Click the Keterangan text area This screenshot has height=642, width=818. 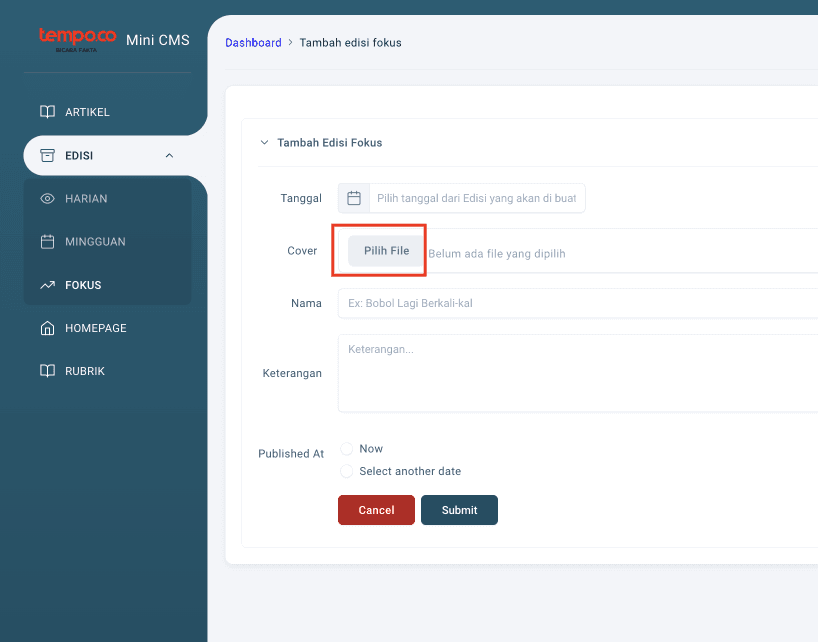pos(578,373)
